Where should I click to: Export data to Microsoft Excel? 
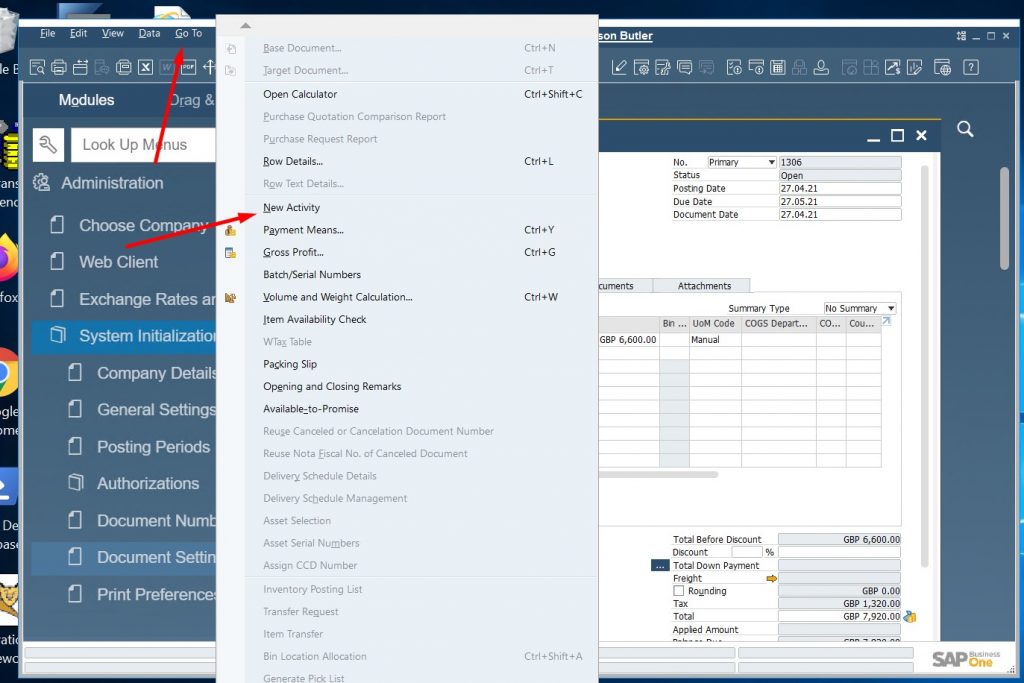coord(145,67)
